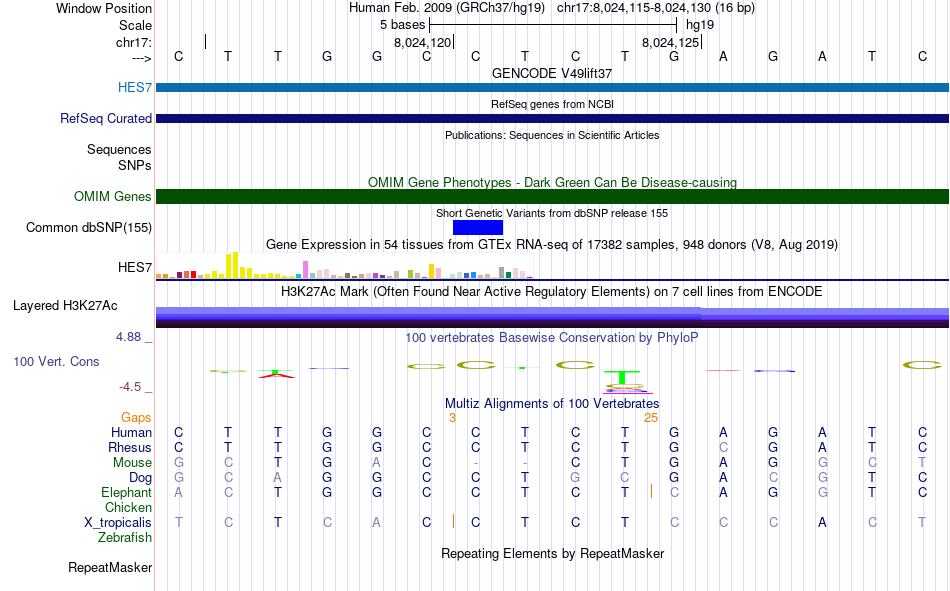Click RefSeq genes from NCBI title
Screen dimensions: 950x591
pyautogui.click(x=552, y=104)
